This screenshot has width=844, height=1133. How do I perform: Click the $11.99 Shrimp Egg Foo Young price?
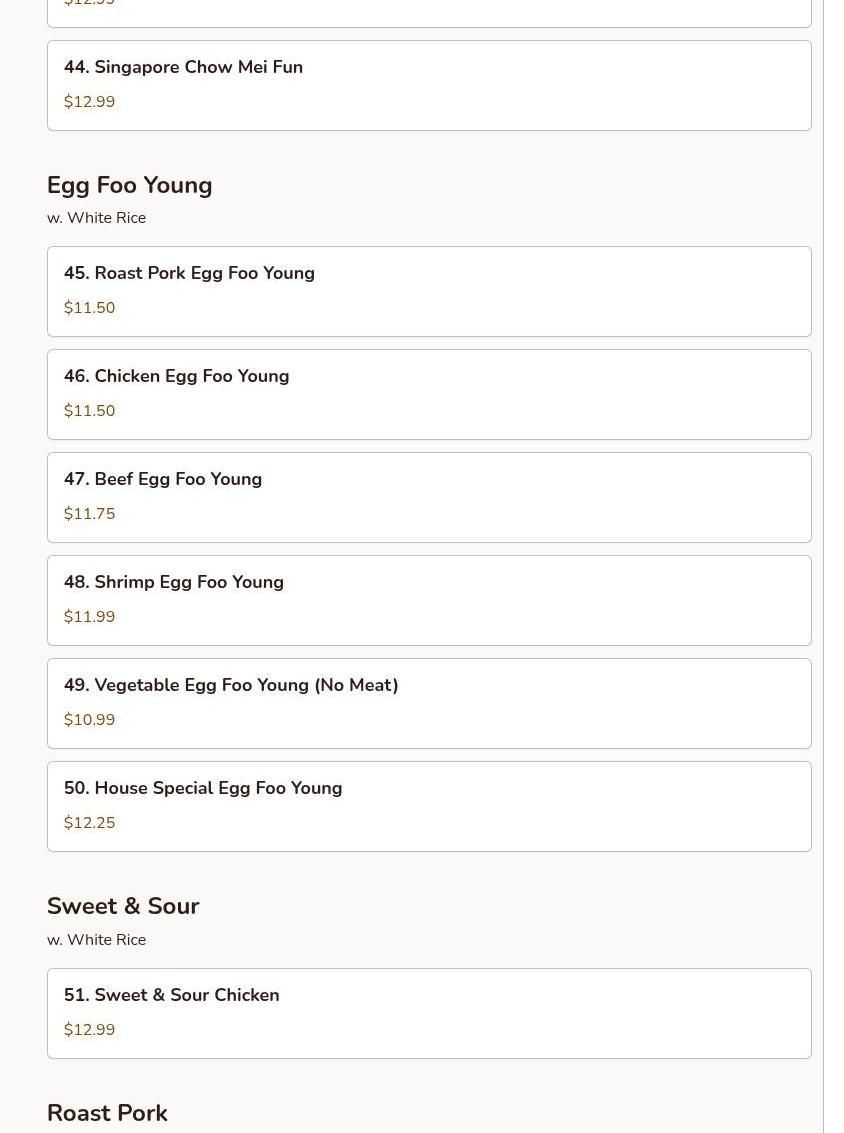pyautogui.click(x=90, y=617)
